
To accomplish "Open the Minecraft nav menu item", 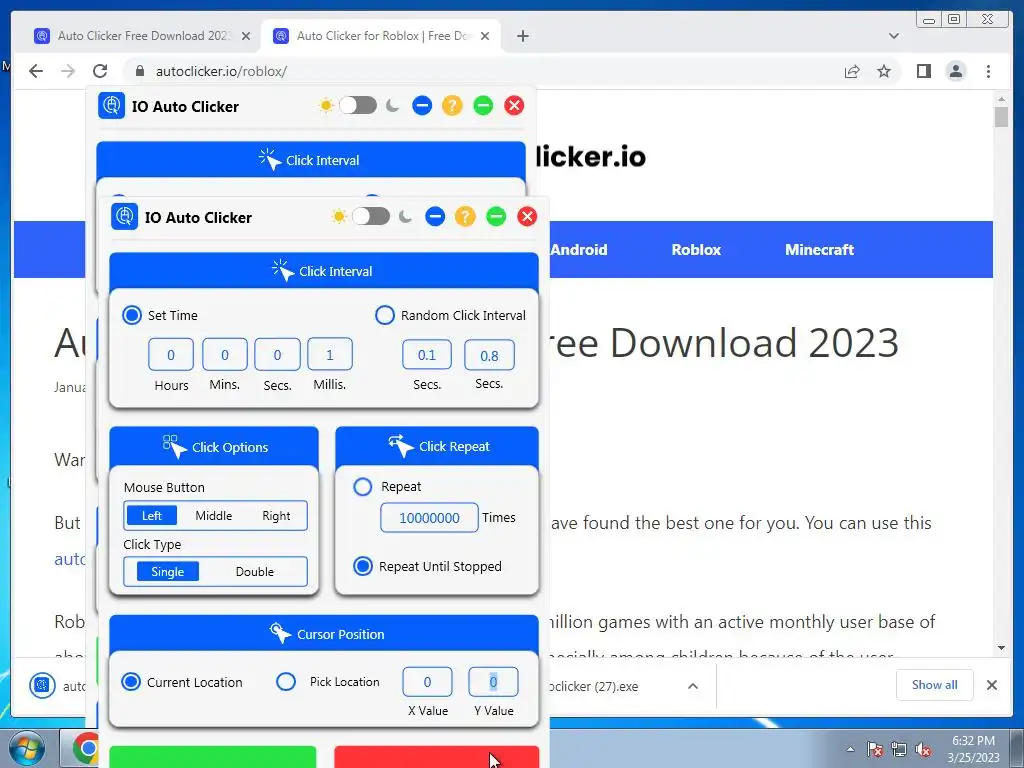I will pos(820,249).
